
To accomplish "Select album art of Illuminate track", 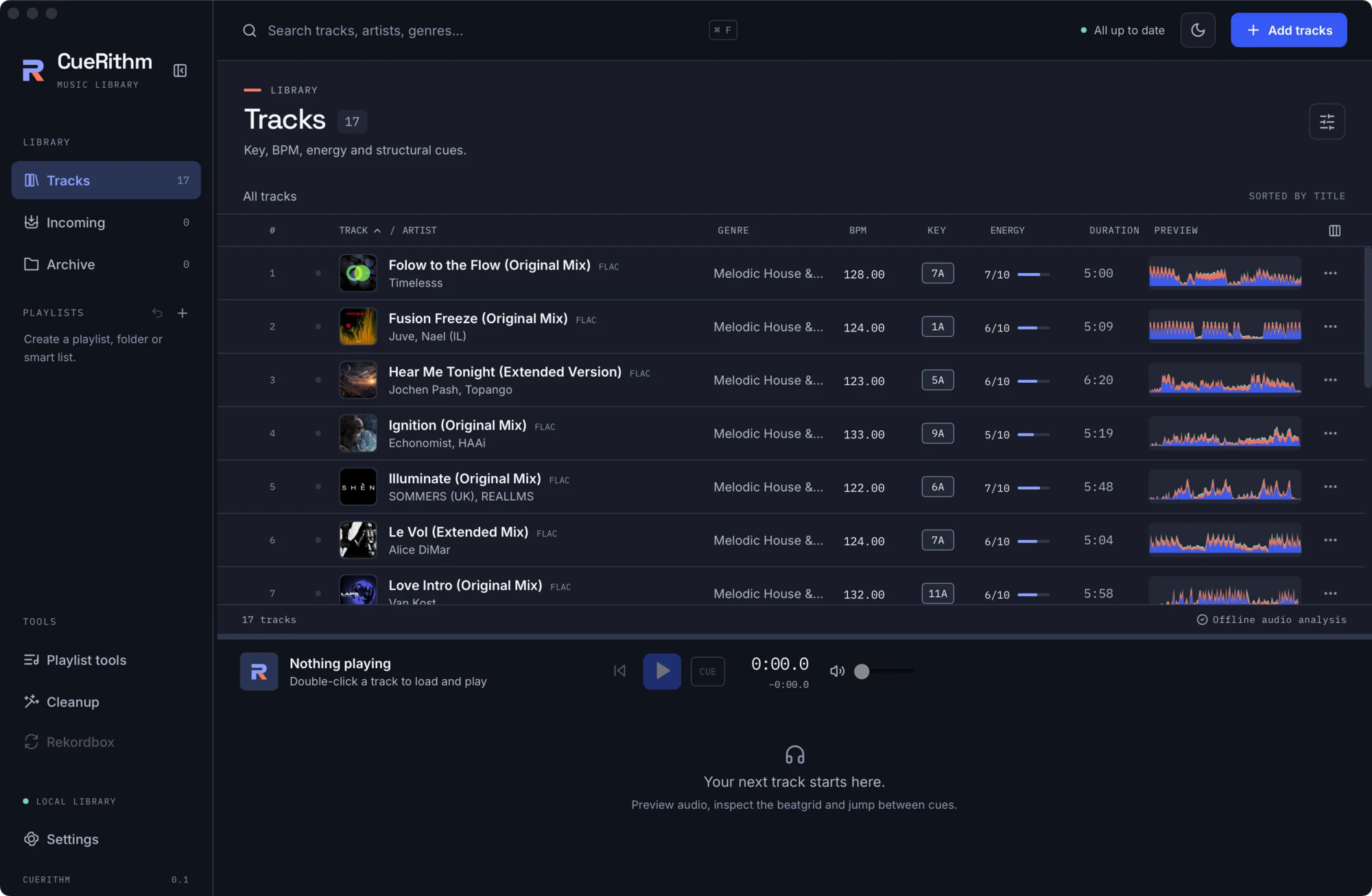I will click(358, 487).
